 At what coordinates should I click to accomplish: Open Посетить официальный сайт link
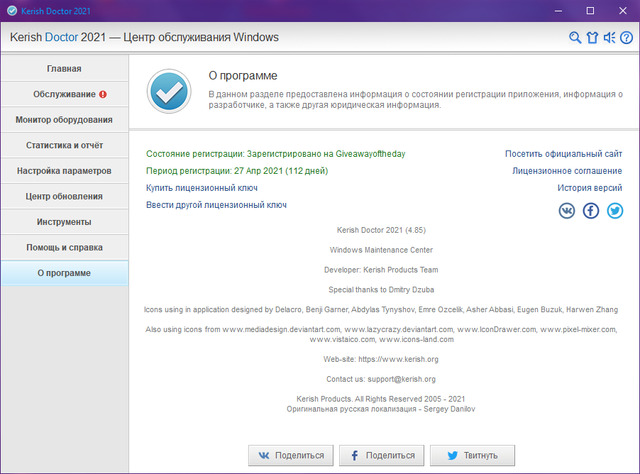click(x=563, y=154)
